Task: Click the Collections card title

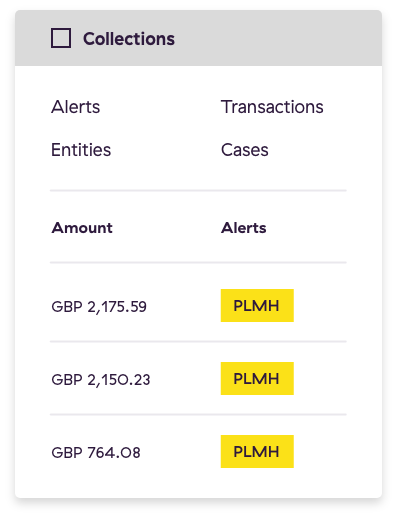Action: [129, 39]
